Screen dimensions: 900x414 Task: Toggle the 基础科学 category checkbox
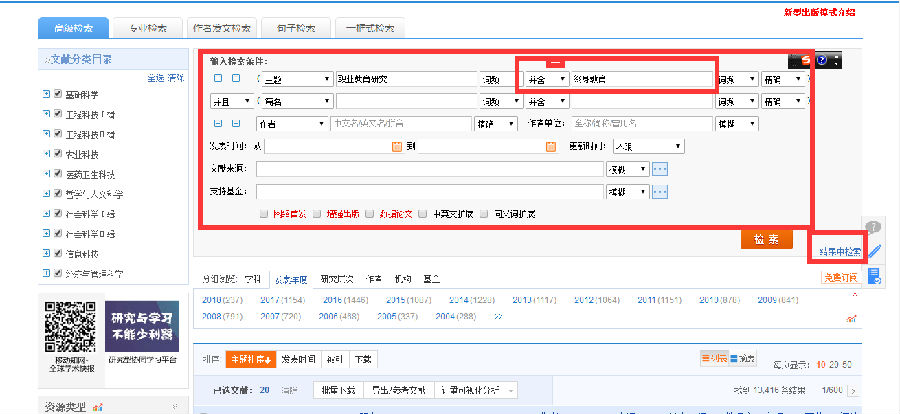[58, 94]
